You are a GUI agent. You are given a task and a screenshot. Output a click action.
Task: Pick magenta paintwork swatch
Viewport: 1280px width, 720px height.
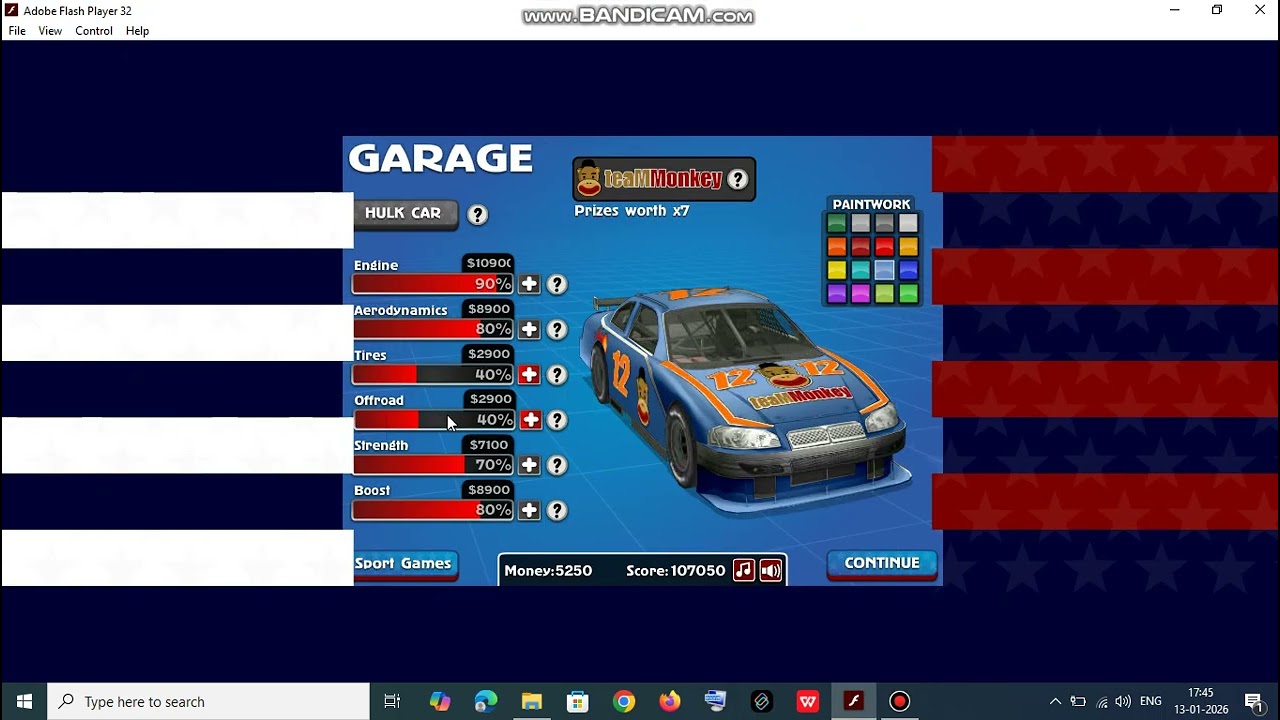(861, 294)
